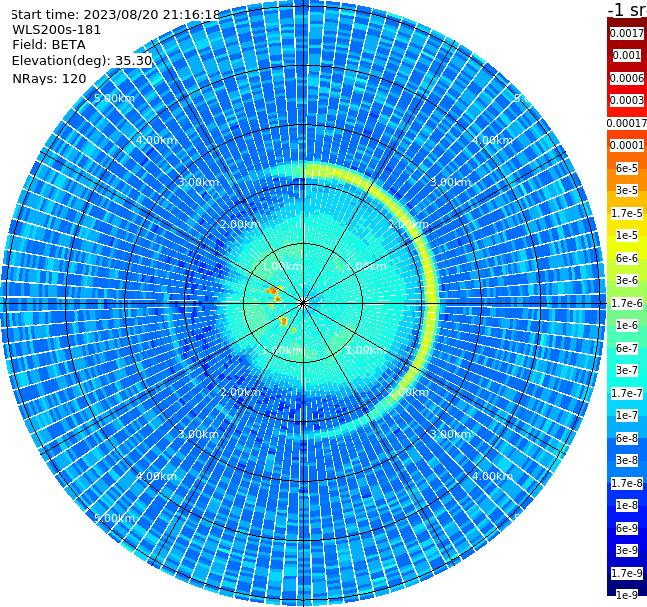Image resolution: width=647 pixels, height=607 pixels.
Task: Select the 4.00km label in upper-right quadrant
Action: pyautogui.click(x=492, y=140)
